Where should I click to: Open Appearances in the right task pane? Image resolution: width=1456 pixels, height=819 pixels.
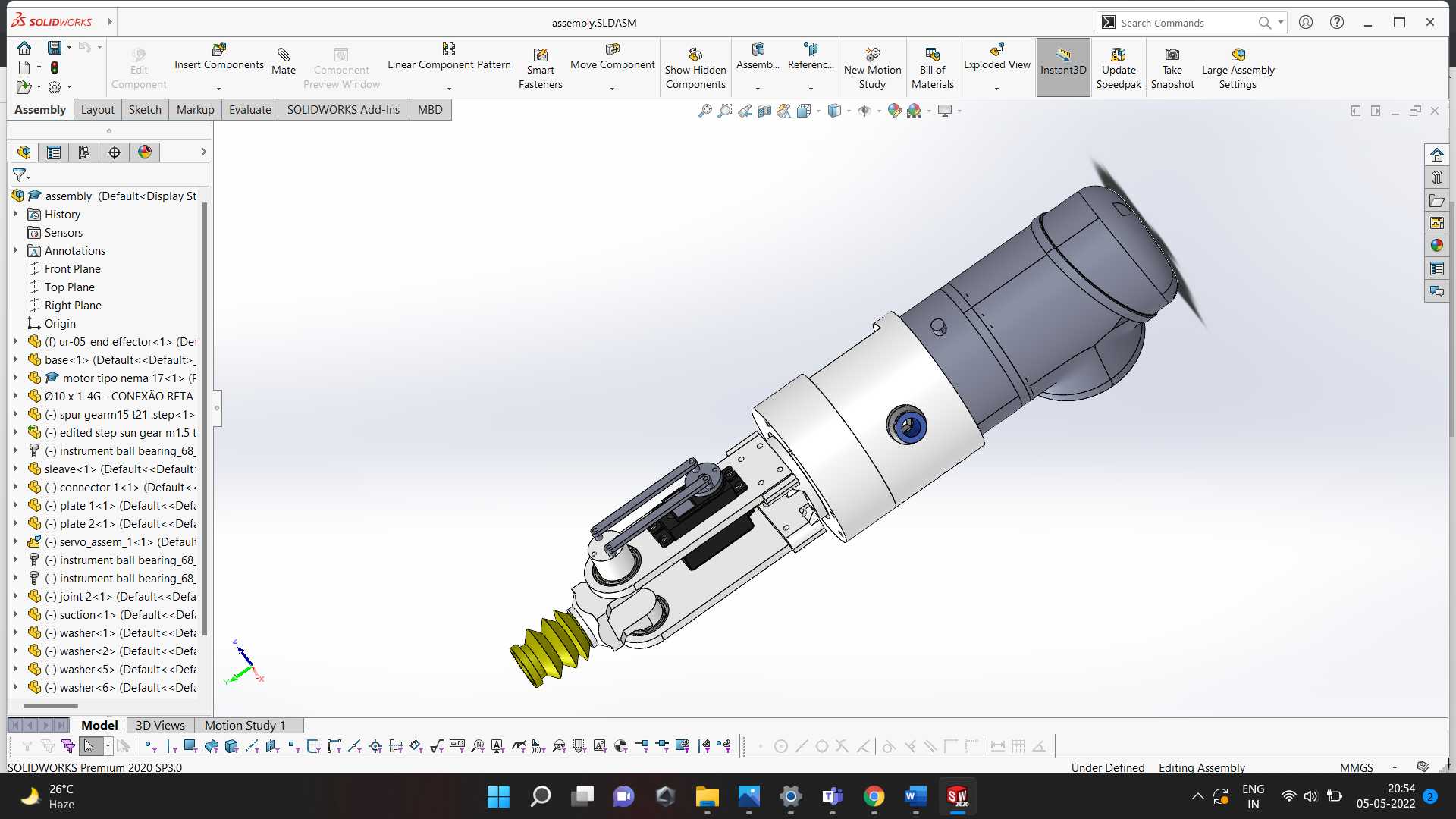pyautogui.click(x=1436, y=246)
